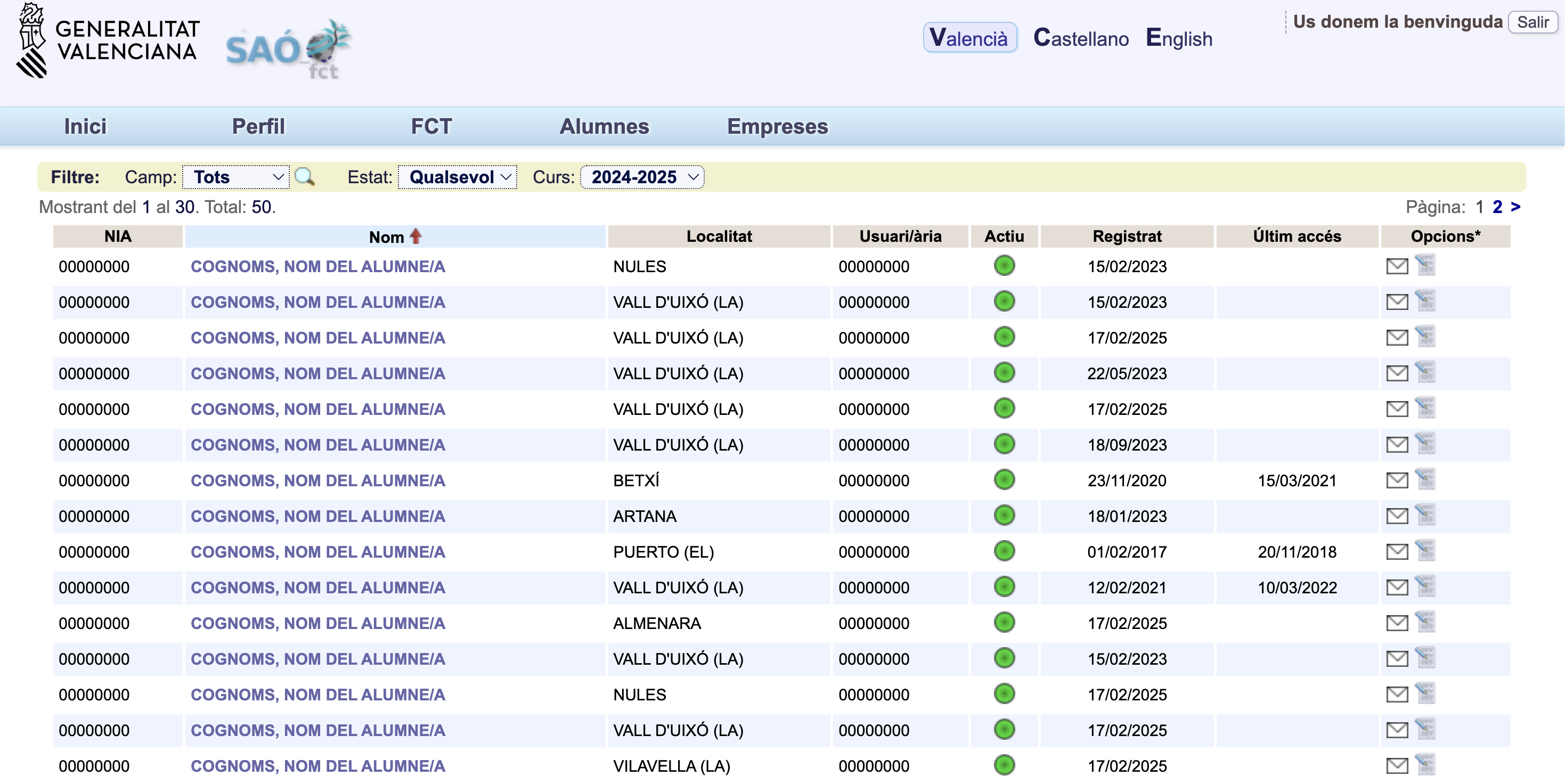Go to page 2 of results

point(1497,207)
